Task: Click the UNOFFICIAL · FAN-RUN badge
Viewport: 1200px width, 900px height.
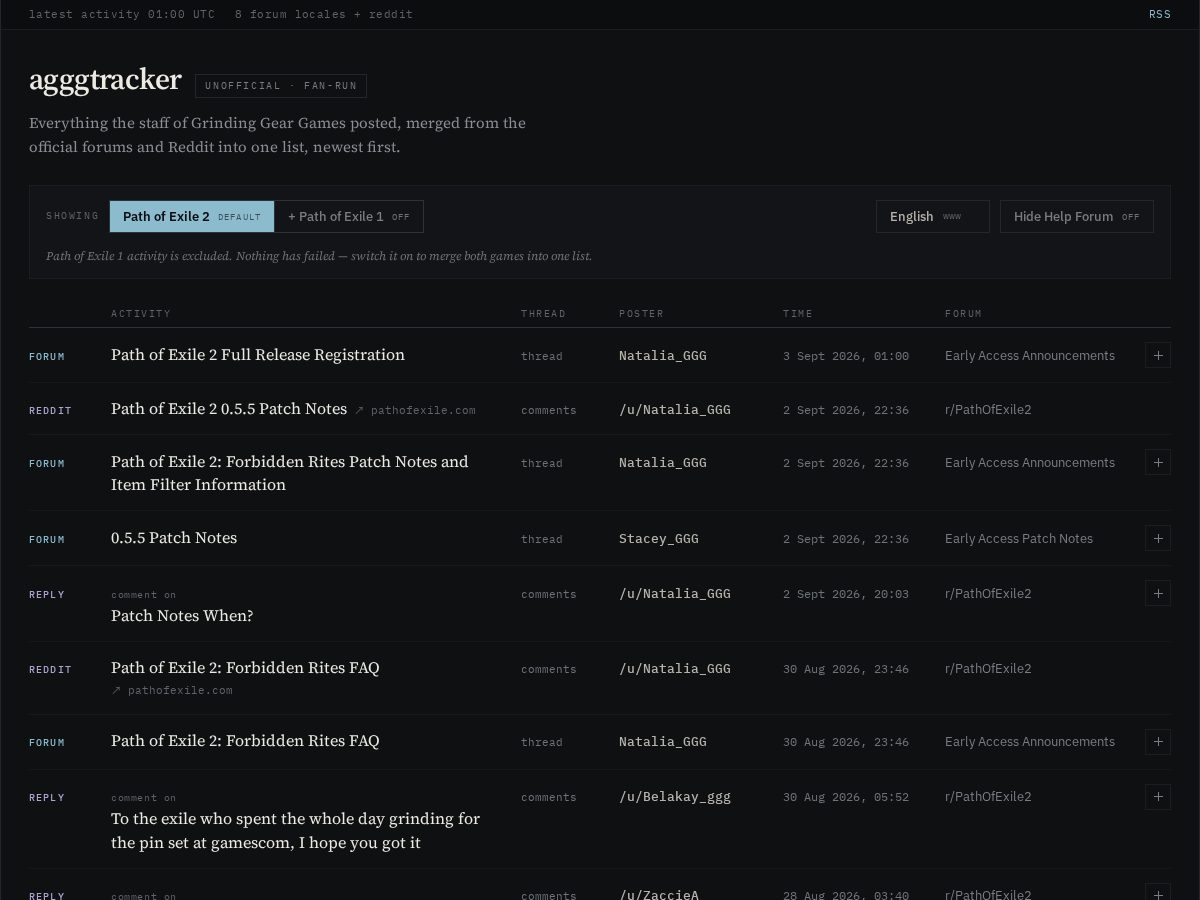Action: (281, 86)
